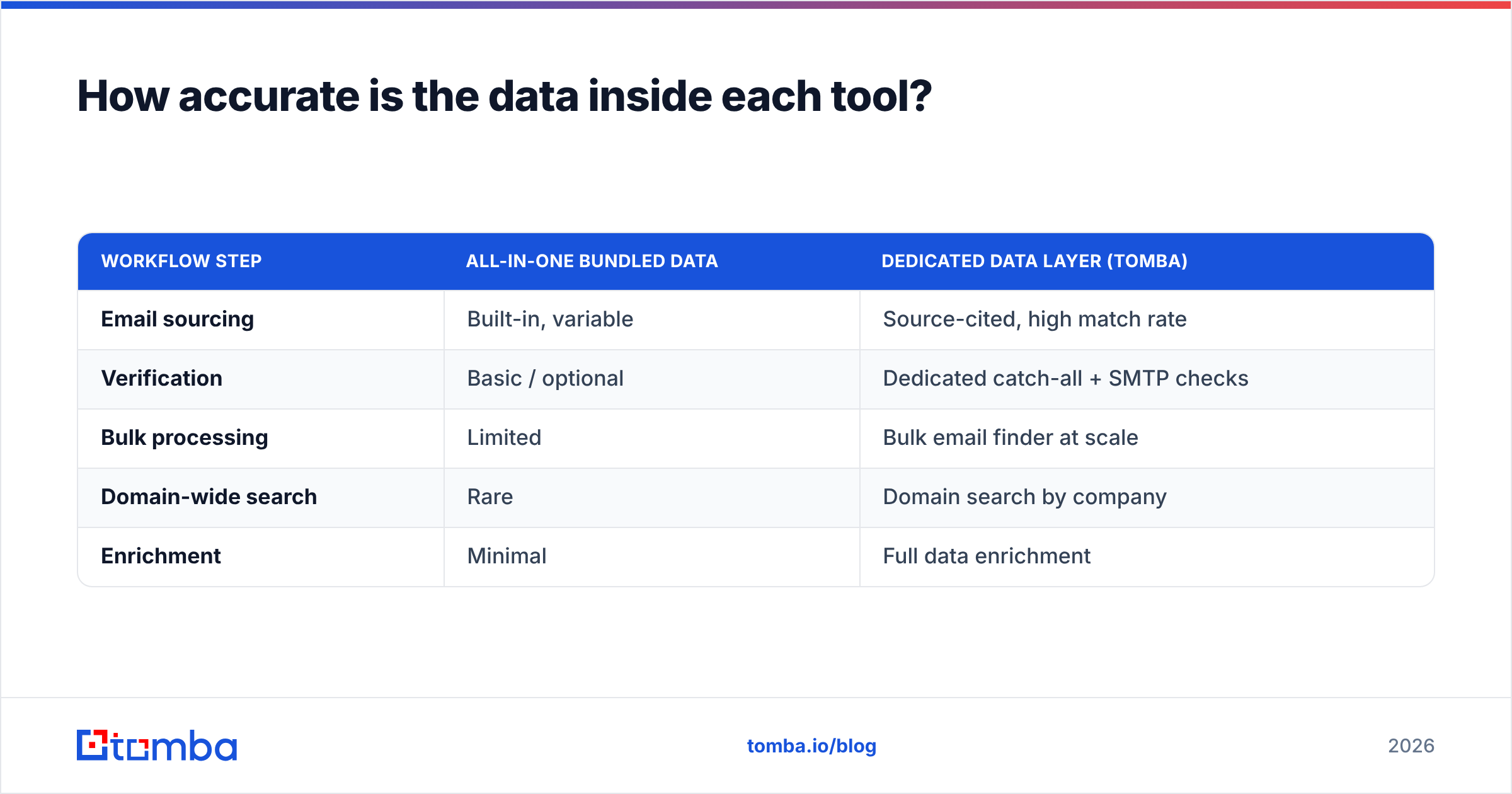Open the tomba.io/blog link

811,746
